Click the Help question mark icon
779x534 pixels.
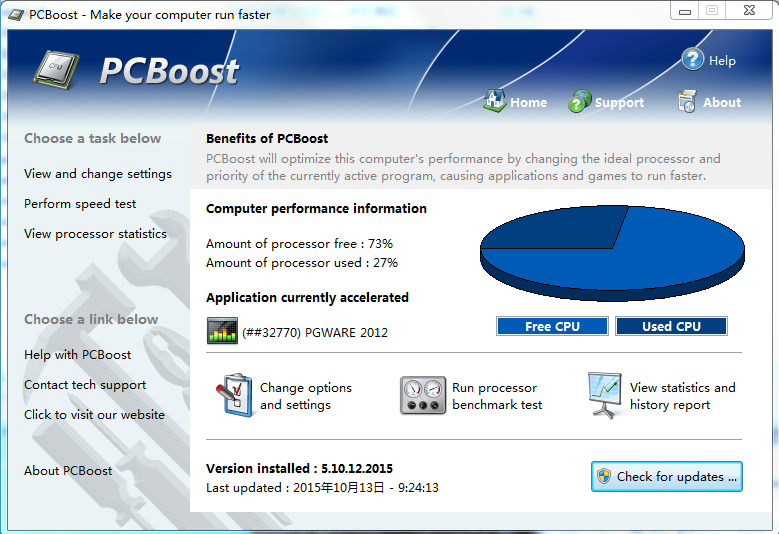tap(693, 60)
